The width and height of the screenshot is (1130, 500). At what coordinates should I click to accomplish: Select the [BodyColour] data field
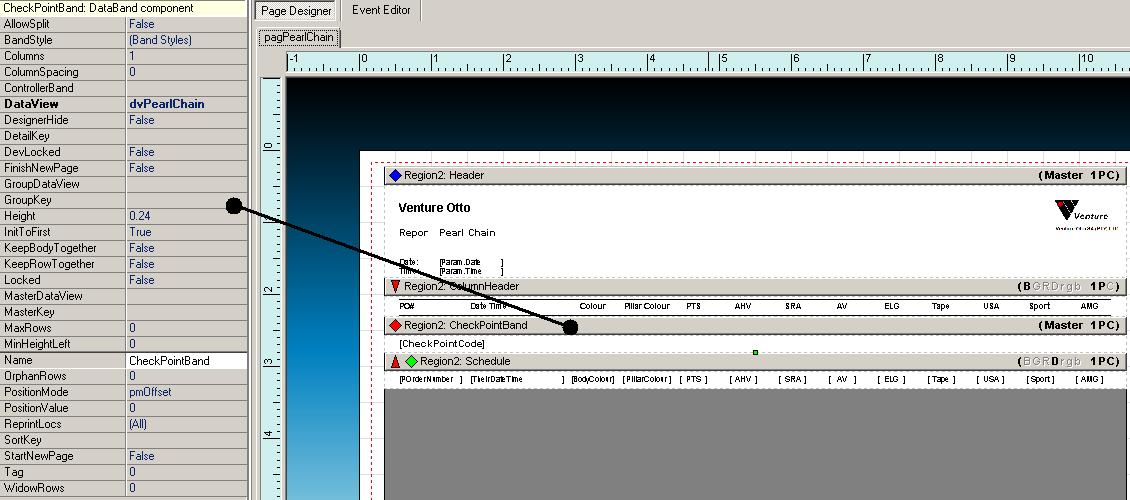(x=592, y=379)
